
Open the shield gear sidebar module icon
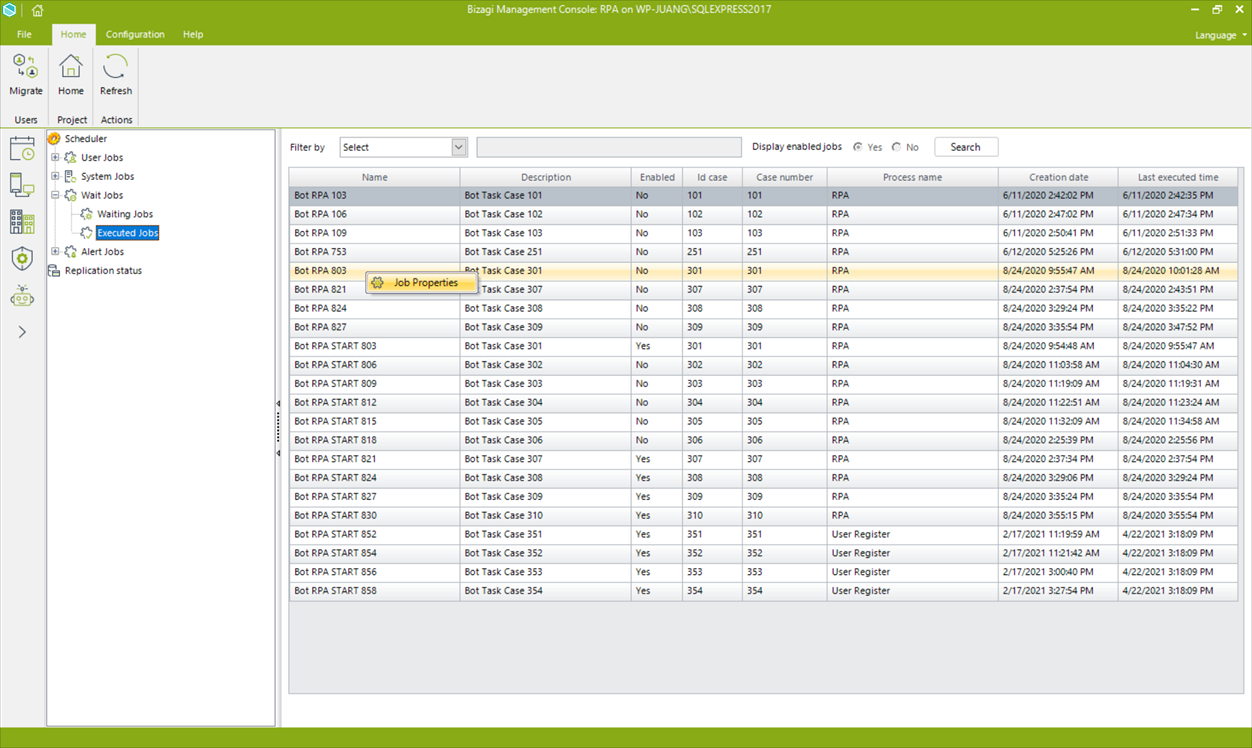click(x=22, y=259)
